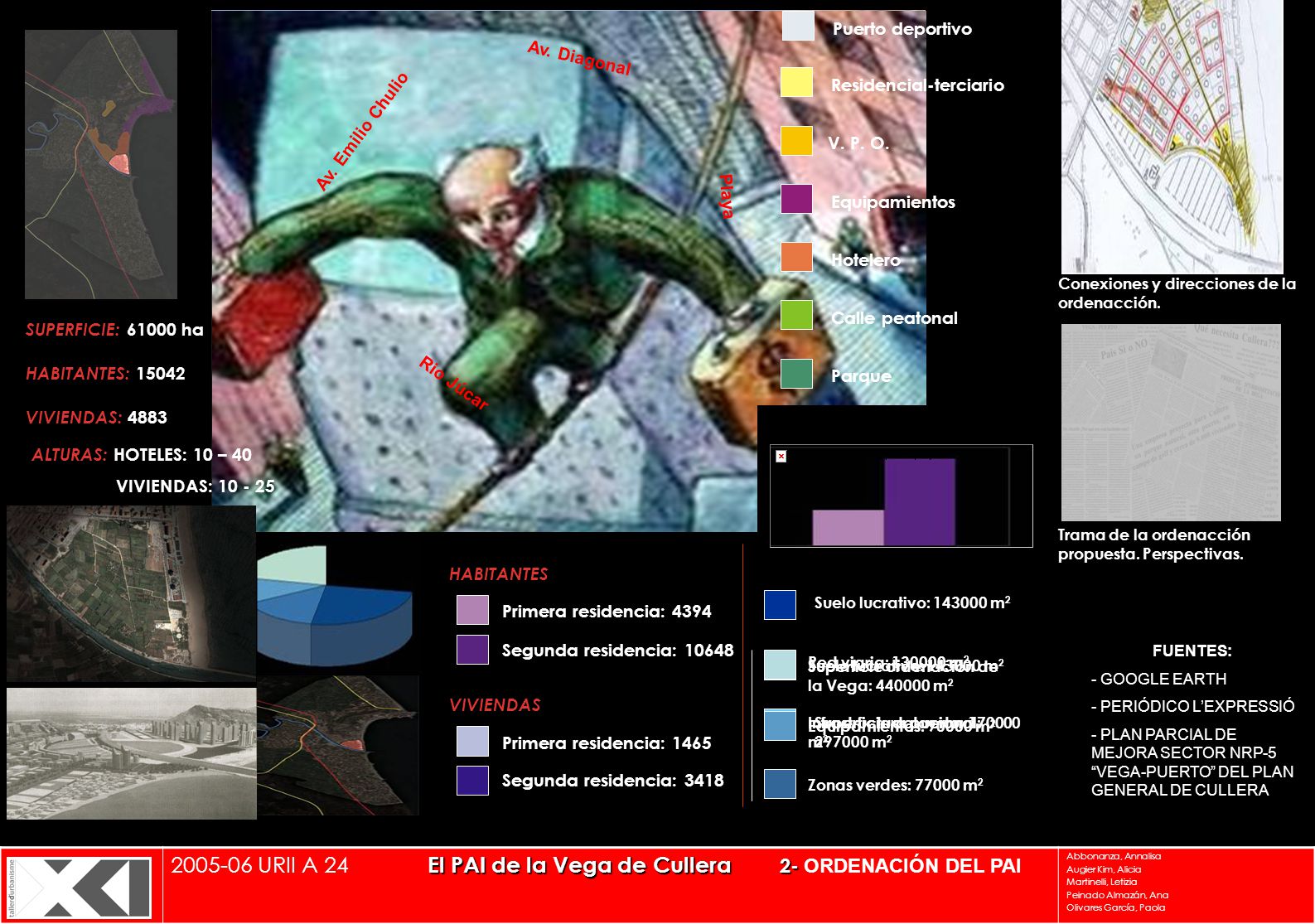This screenshot has width=1315, height=924.
Task: Click the Puerto deportivo legend label
Action: point(902,29)
